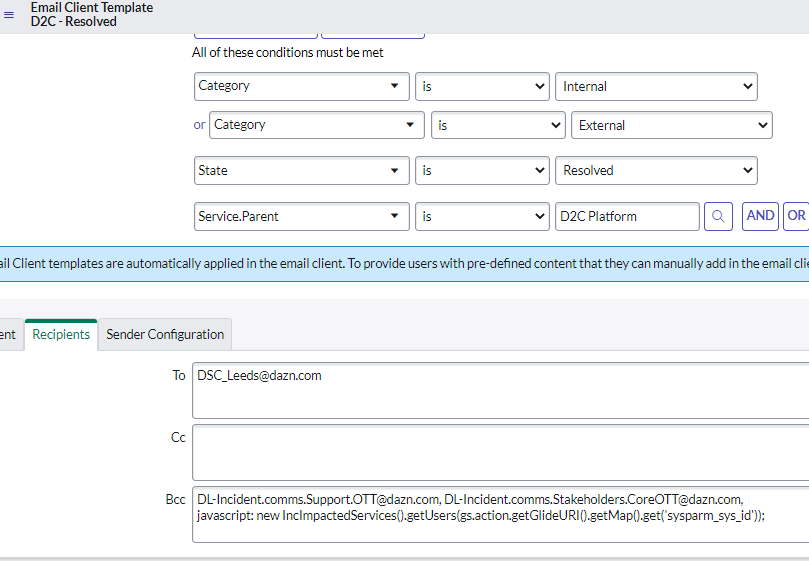Add an OR condition

point(796,216)
